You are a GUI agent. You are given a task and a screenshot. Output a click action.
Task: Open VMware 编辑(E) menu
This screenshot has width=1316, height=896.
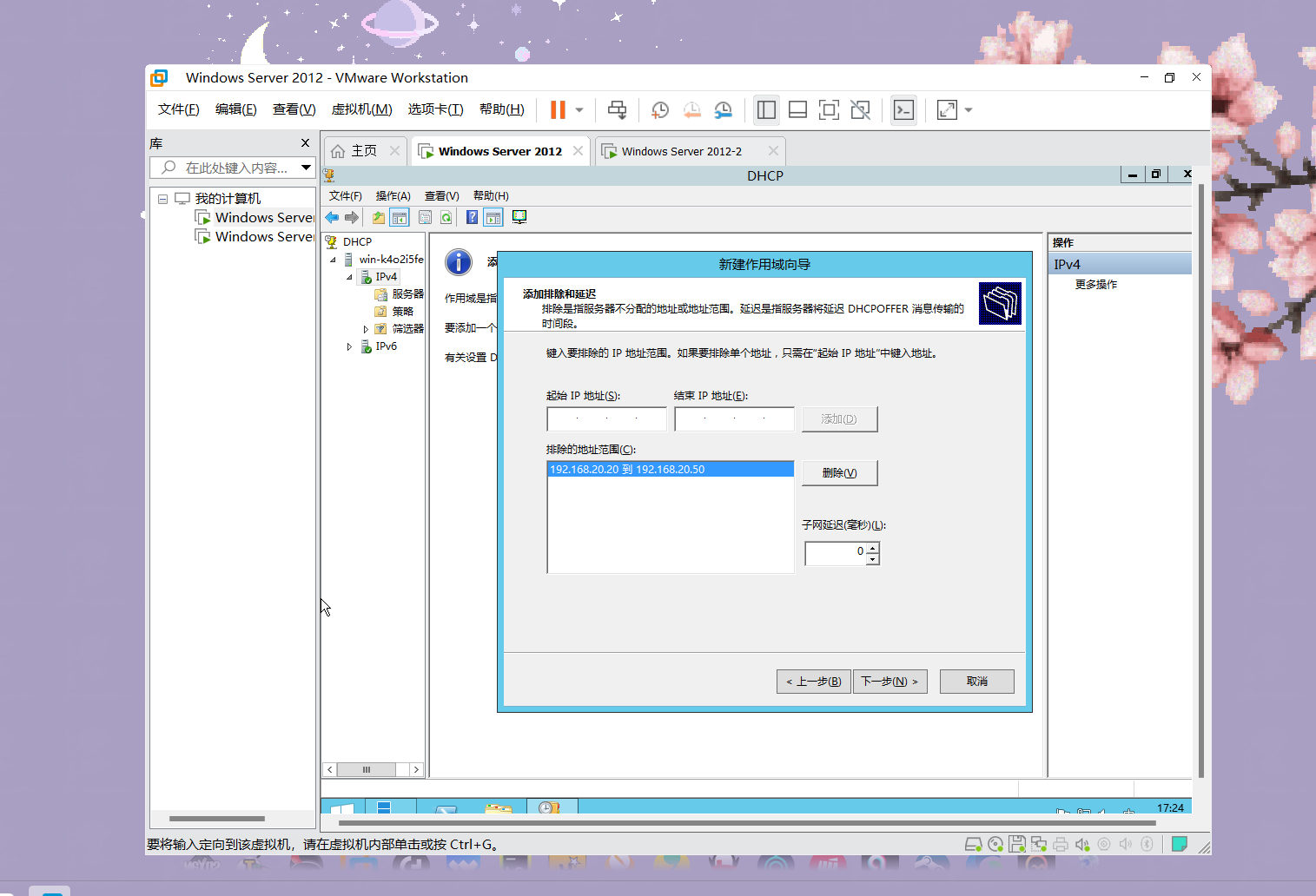coord(235,109)
